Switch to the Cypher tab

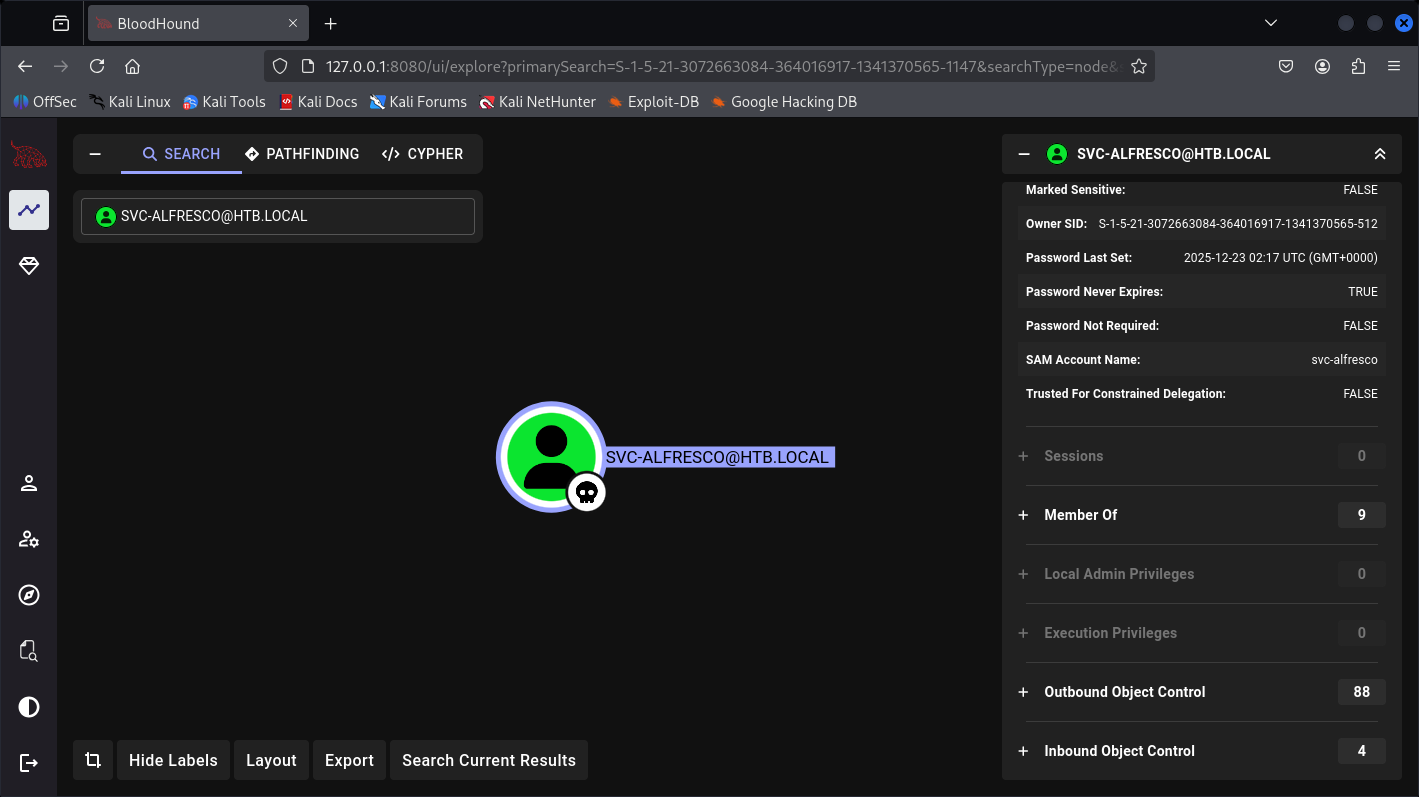(x=422, y=154)
